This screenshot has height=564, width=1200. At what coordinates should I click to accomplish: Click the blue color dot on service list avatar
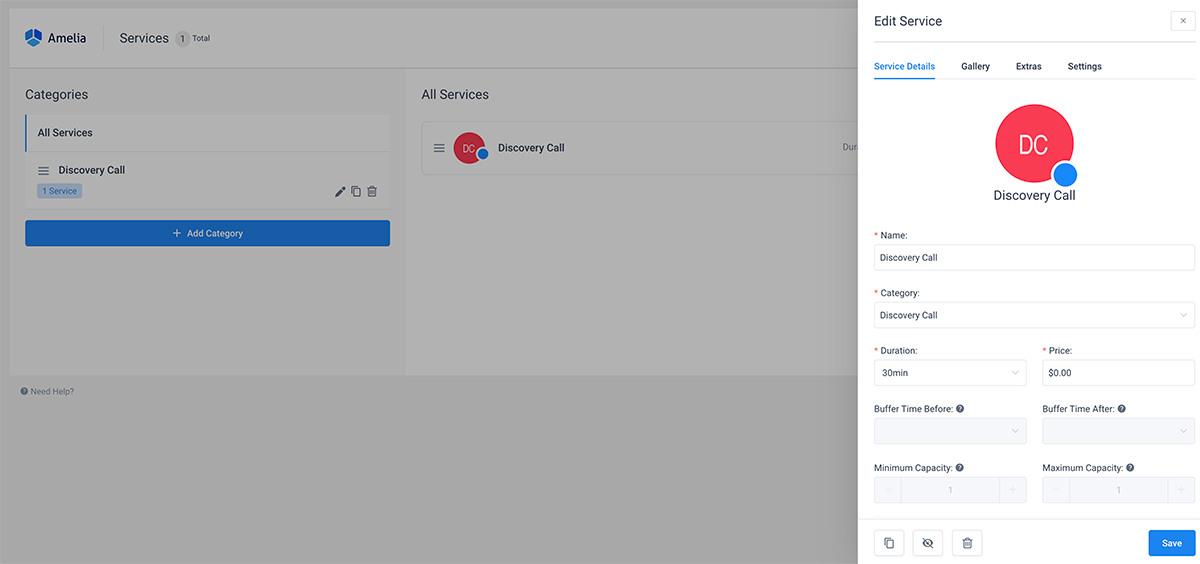482,155
